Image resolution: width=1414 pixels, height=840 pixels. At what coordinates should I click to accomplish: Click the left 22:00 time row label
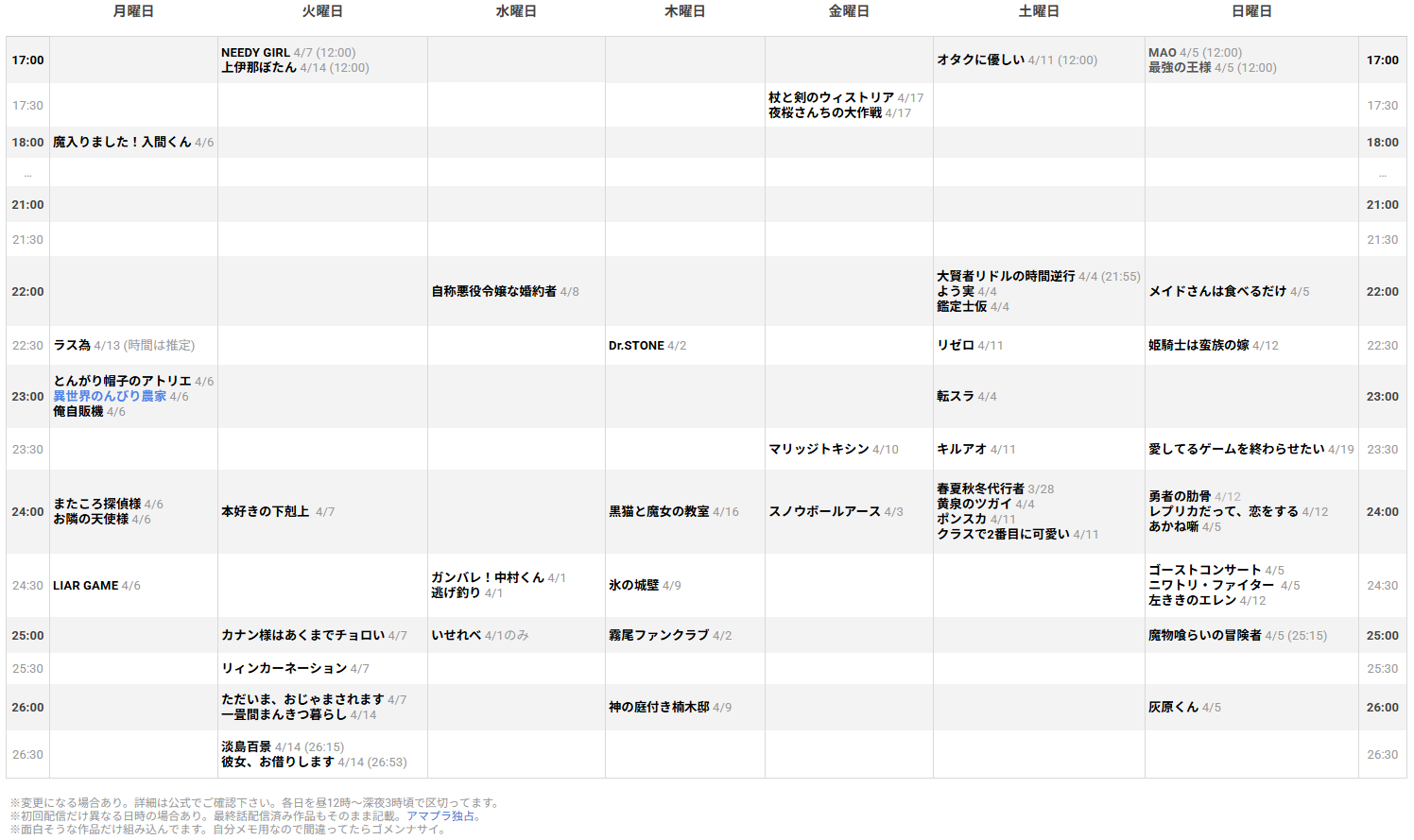point(27,292)
